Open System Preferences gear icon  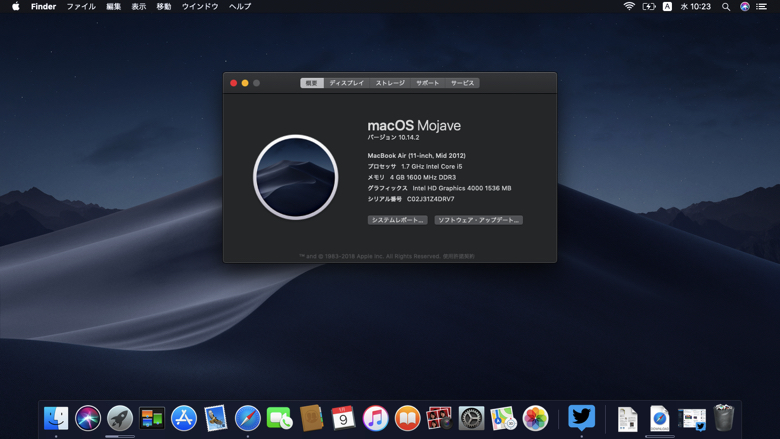tap(471, 418)
